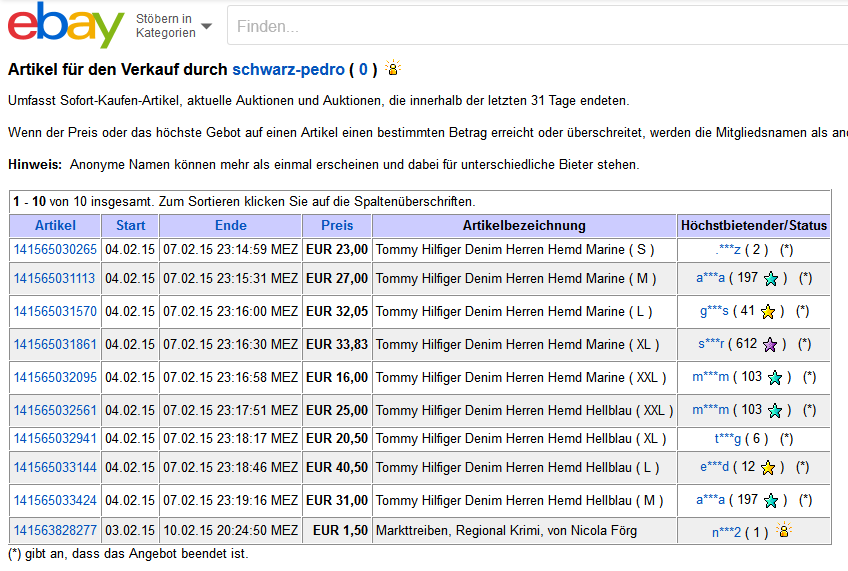
Task: Open bidder link t***g
Action: (728, 439)
